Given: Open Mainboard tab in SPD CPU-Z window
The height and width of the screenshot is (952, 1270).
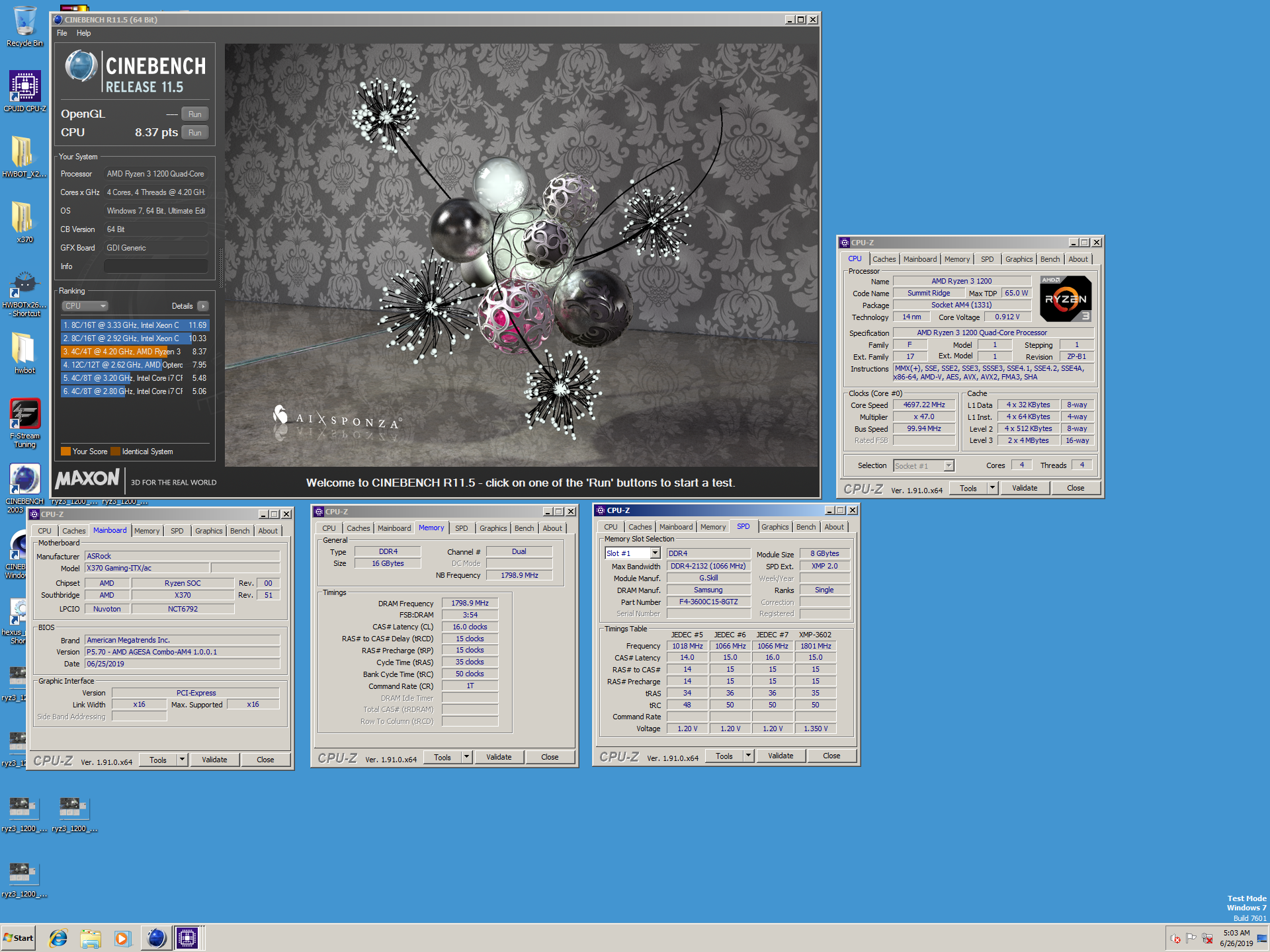Looking at the screenshot, I should point(676,527).
